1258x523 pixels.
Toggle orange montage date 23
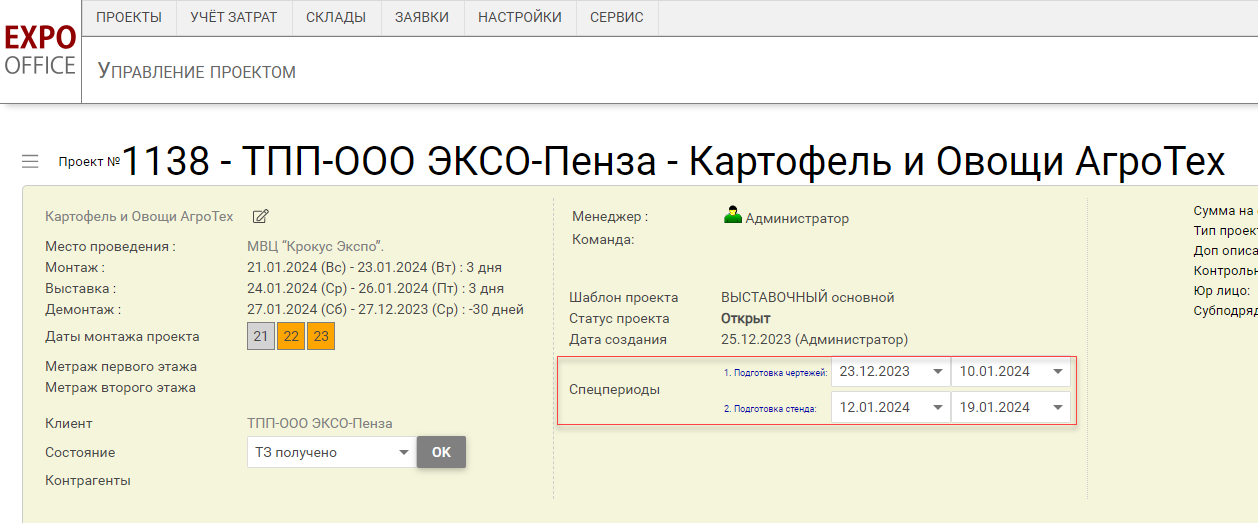(x=321, y=337)
